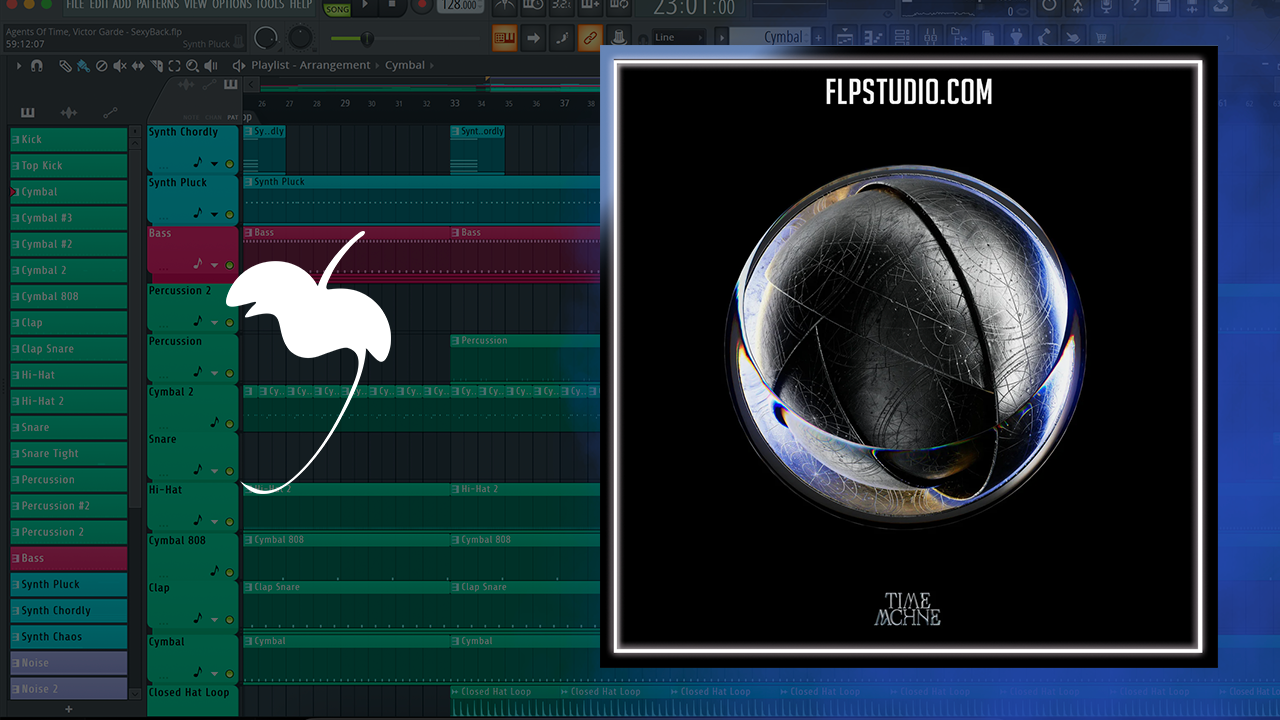
Task: Click the magnet snap icon in playlist toolbar
Action: 37,66
